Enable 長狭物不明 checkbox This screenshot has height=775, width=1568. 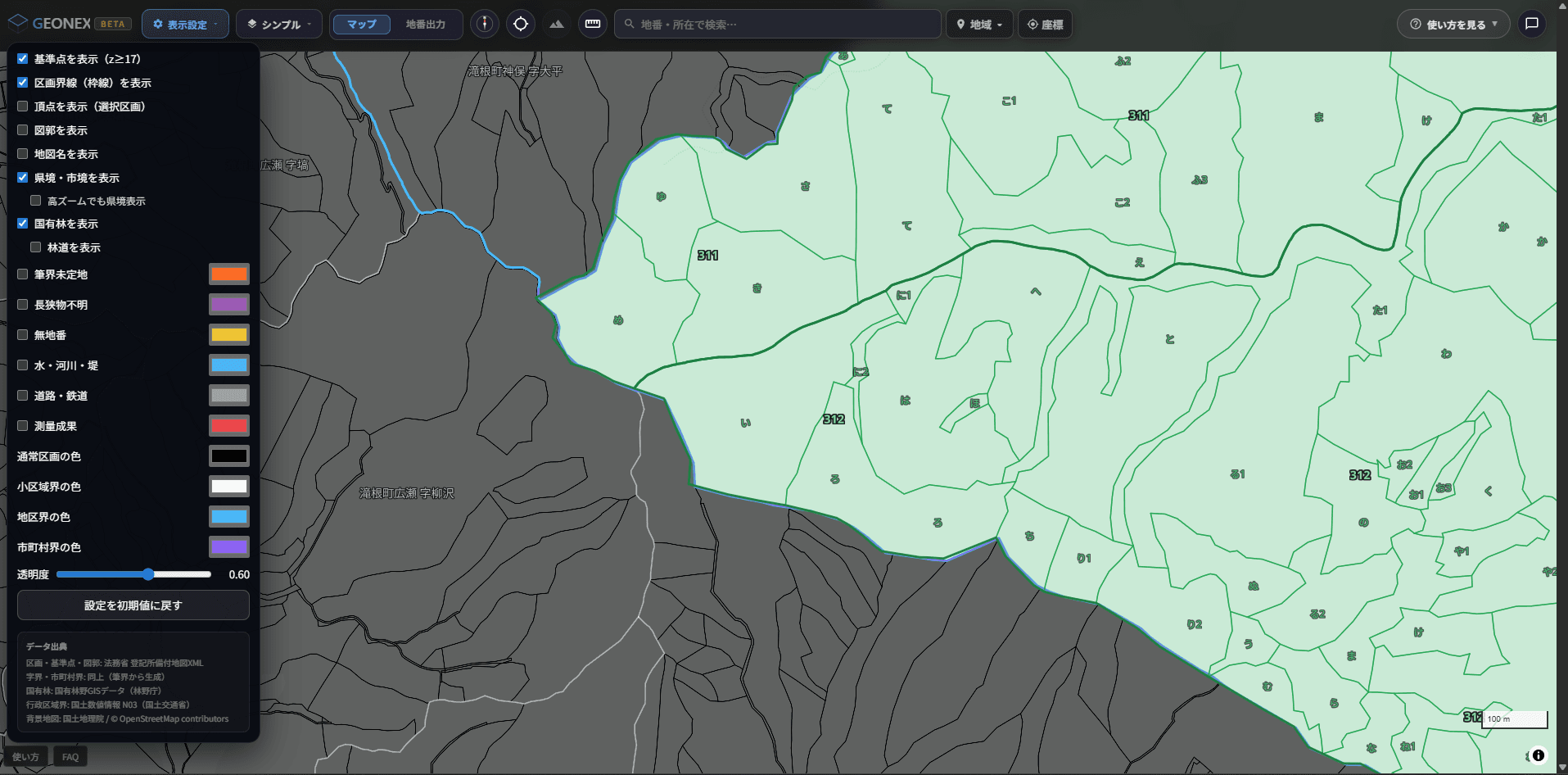coord(23,305)
